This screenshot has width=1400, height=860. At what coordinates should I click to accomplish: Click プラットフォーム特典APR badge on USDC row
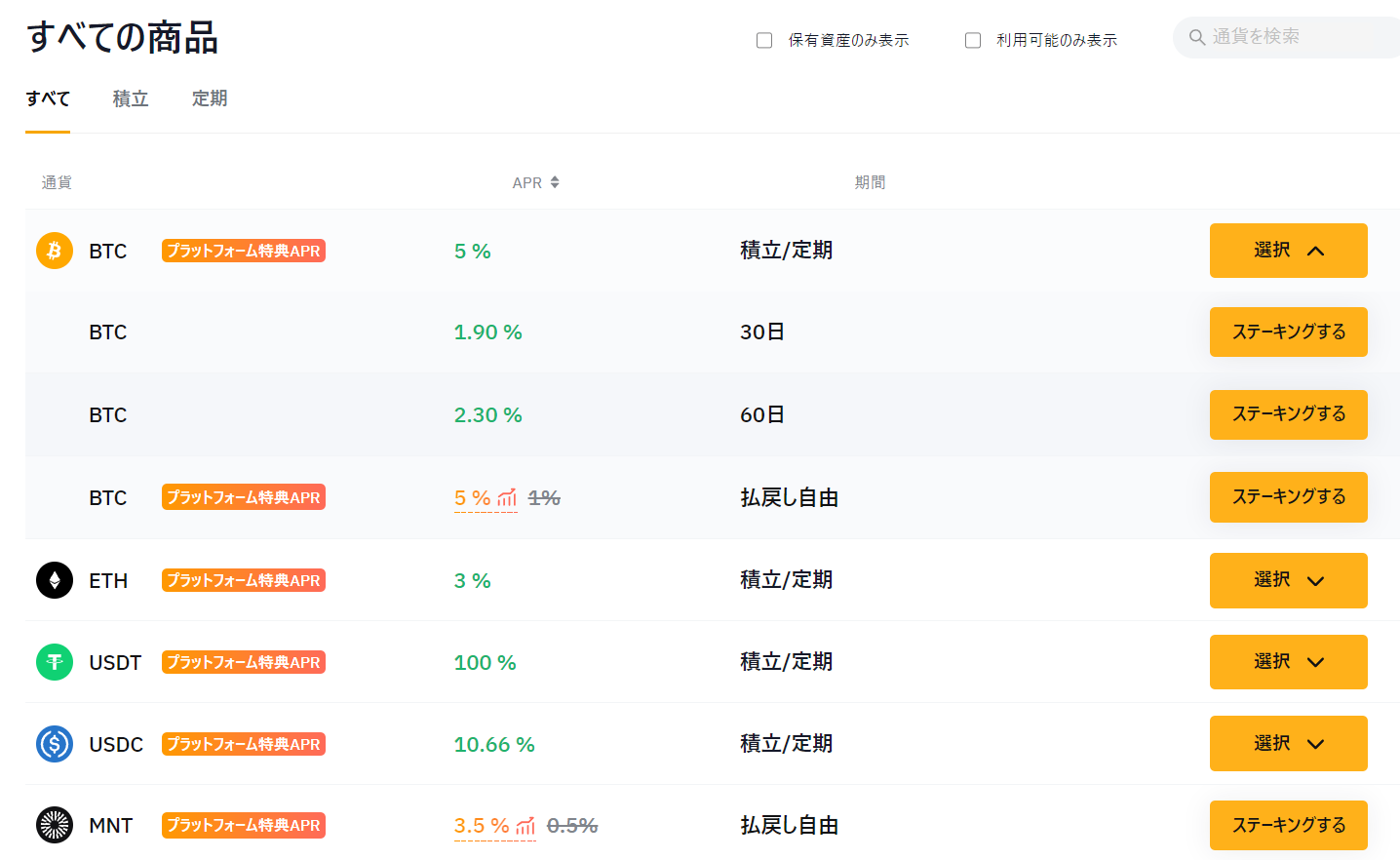tap(244, 744)
